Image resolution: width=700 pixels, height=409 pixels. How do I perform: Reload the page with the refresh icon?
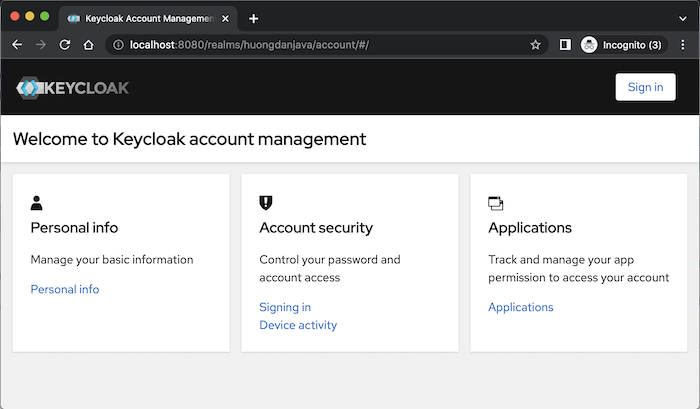[x=65, y=45]
